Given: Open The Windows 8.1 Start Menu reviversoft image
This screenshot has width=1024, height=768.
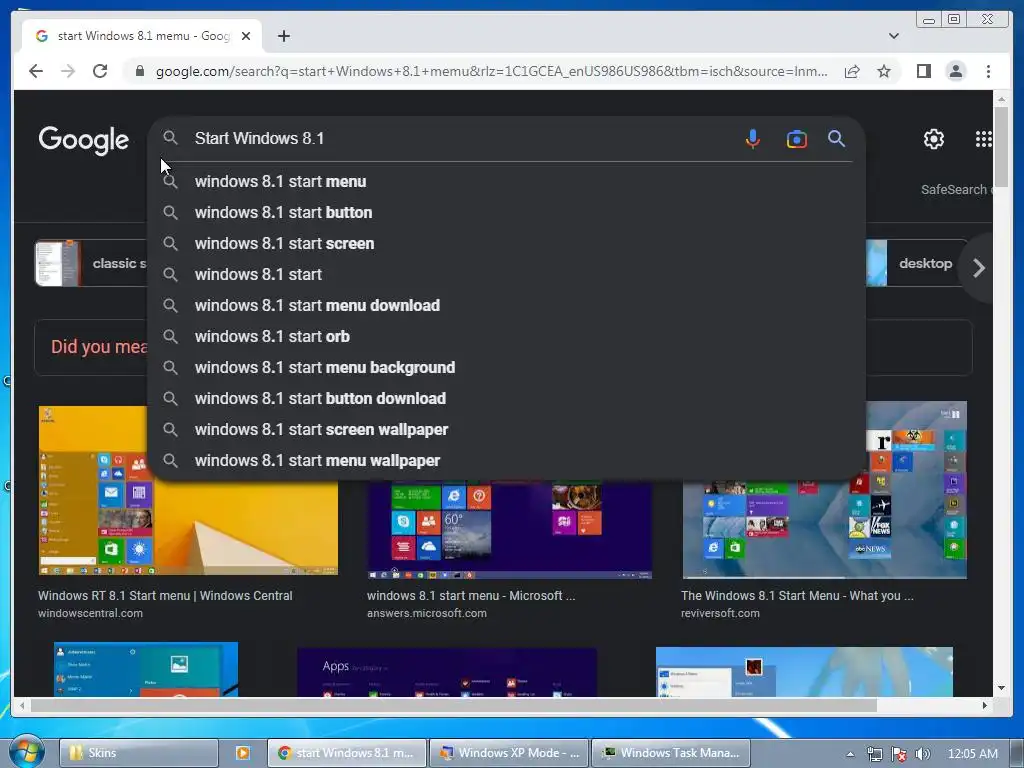Looking at the screenshot, I should point(825,490).
